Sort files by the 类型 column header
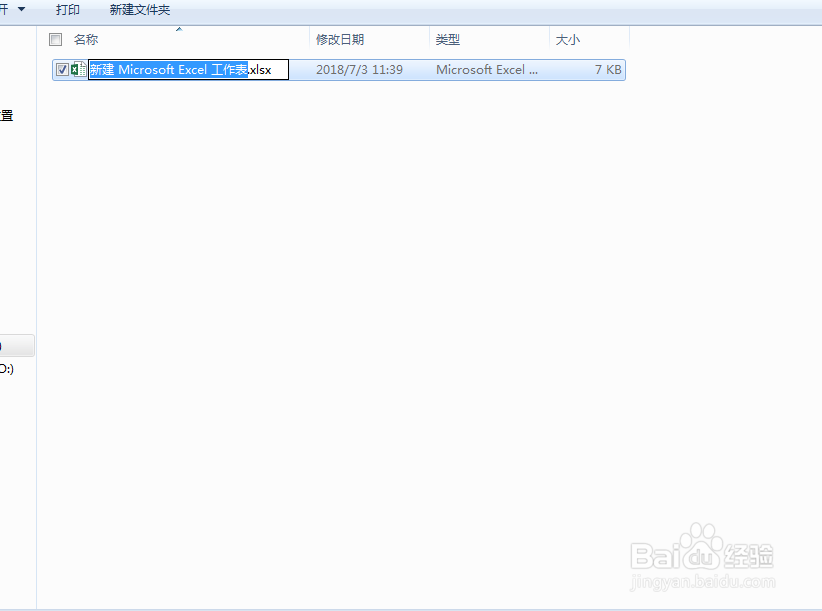 448,39
